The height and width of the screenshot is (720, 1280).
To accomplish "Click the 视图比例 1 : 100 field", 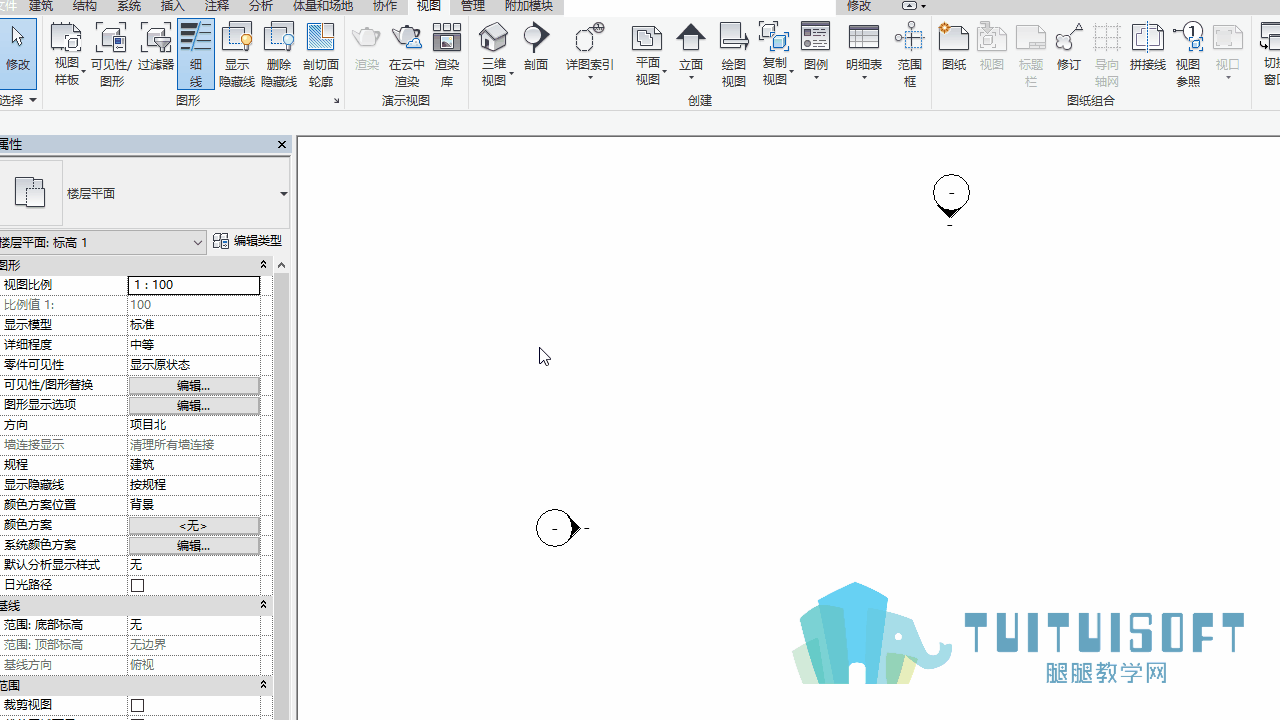I will click(194, 285).
